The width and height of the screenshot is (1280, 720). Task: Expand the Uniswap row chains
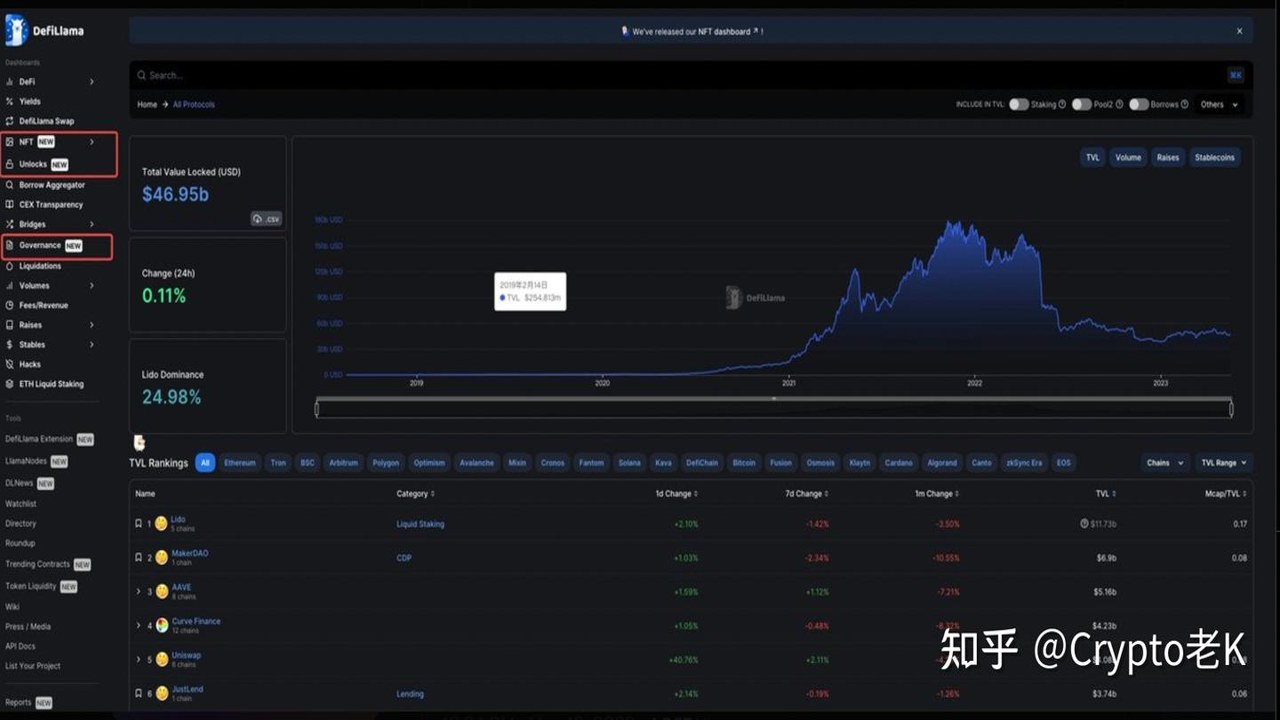139,659
